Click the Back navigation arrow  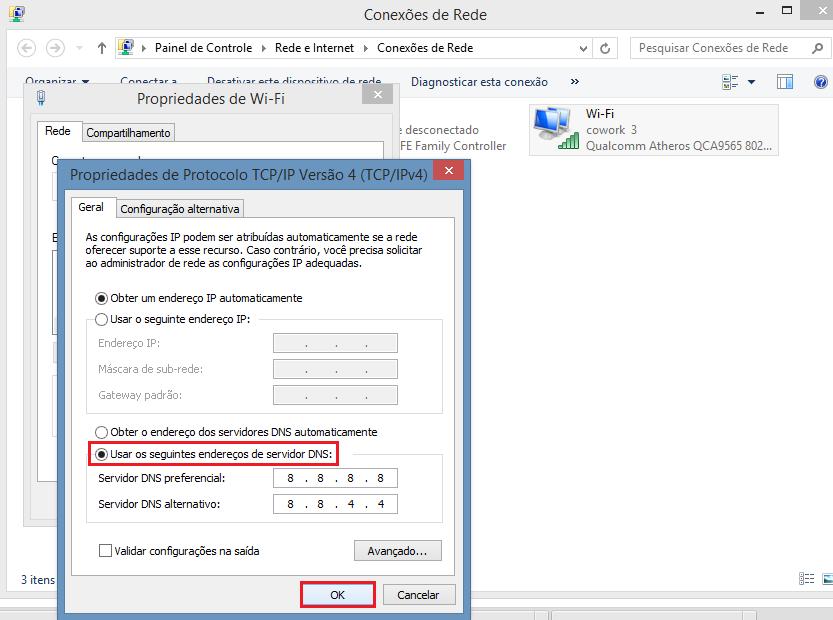pyautogui.click(x=27, y=48)
